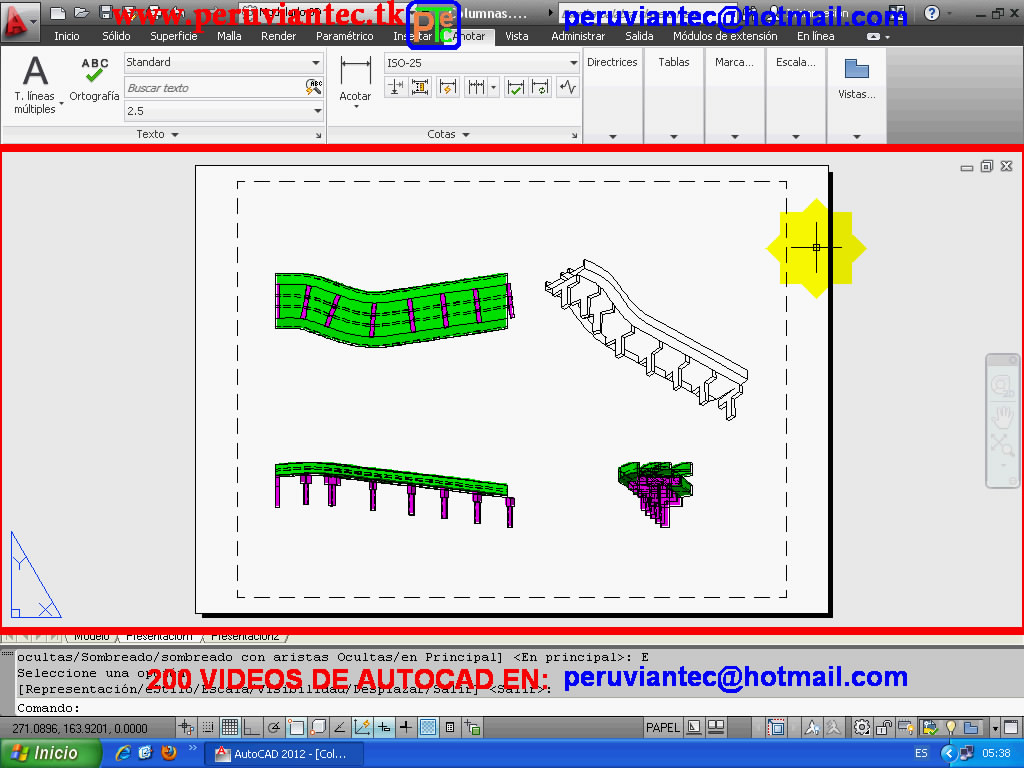
Task: Toggle 3D object snap in status bar
Action: 318,727
